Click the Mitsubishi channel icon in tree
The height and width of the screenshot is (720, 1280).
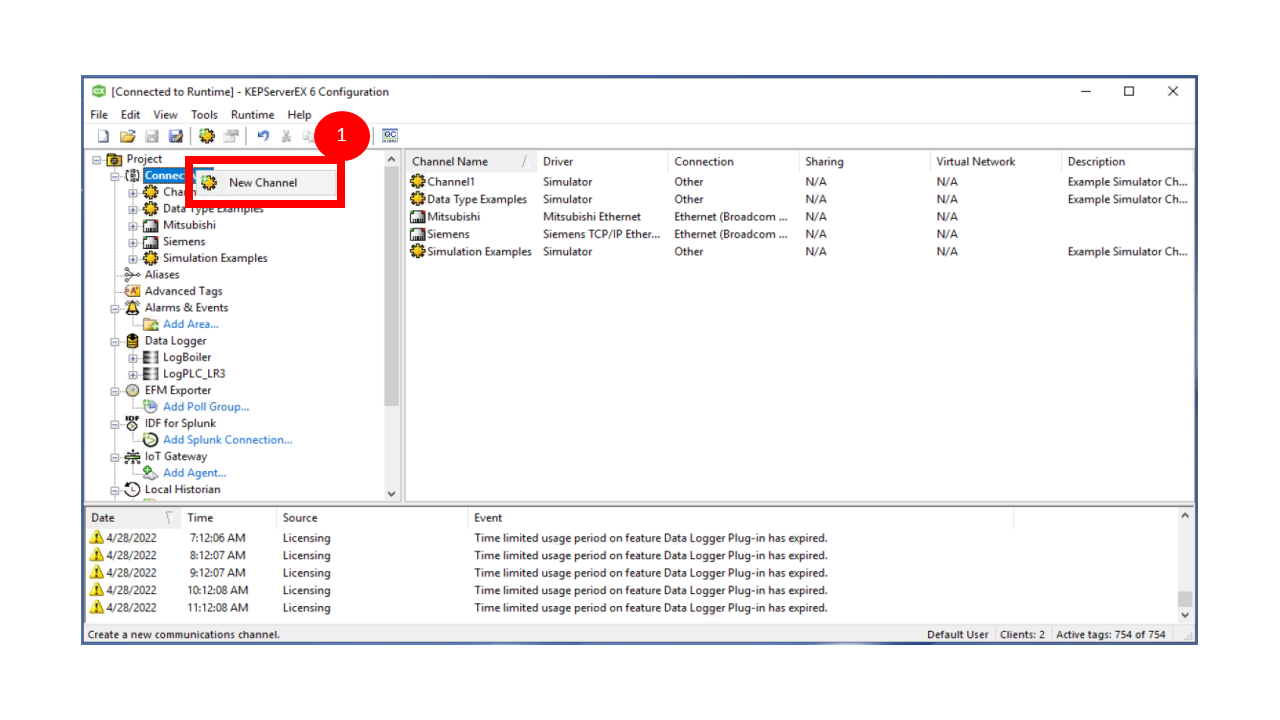[151, 225]
